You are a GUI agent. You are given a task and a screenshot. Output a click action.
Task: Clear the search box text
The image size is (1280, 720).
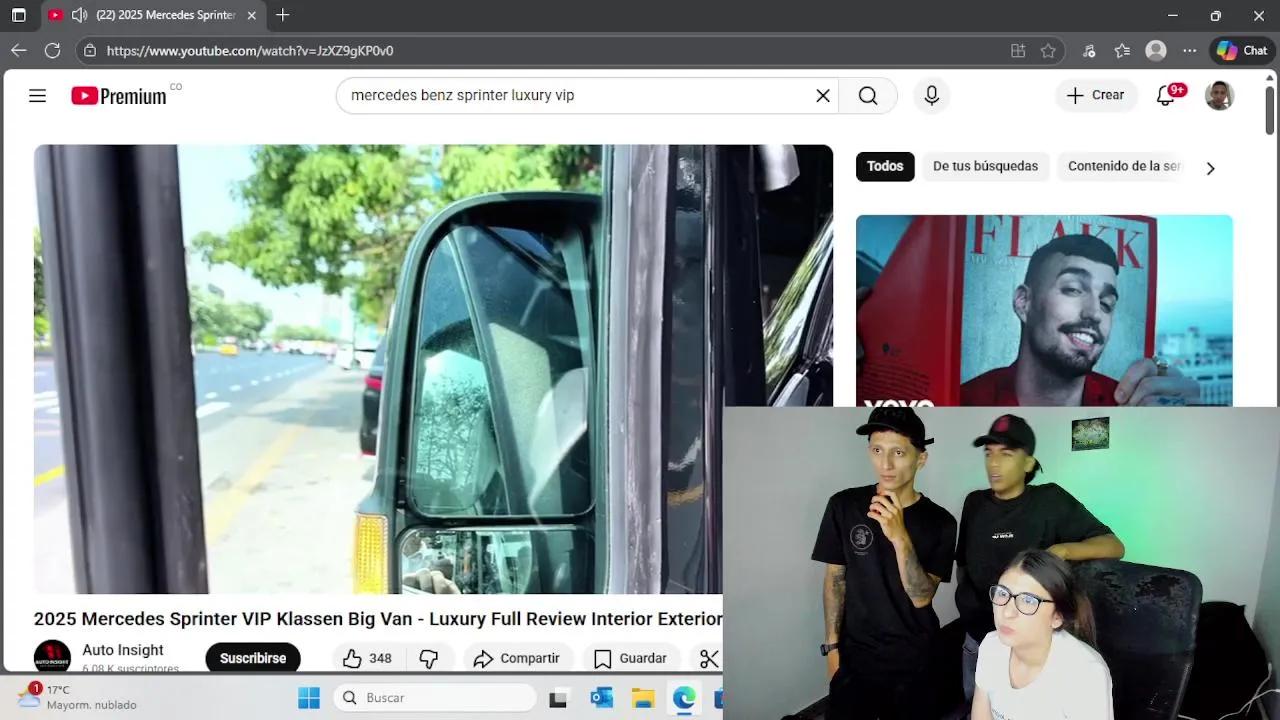[823, 95]
